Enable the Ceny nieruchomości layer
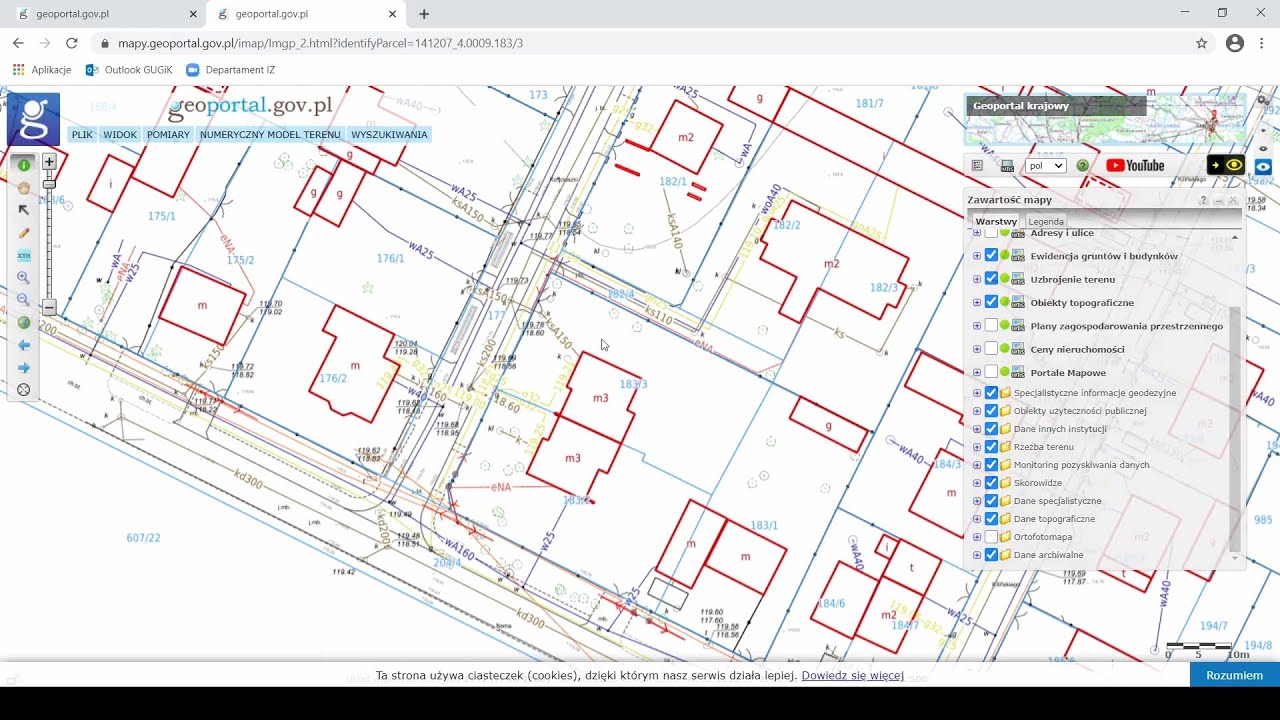 point(991,349)
